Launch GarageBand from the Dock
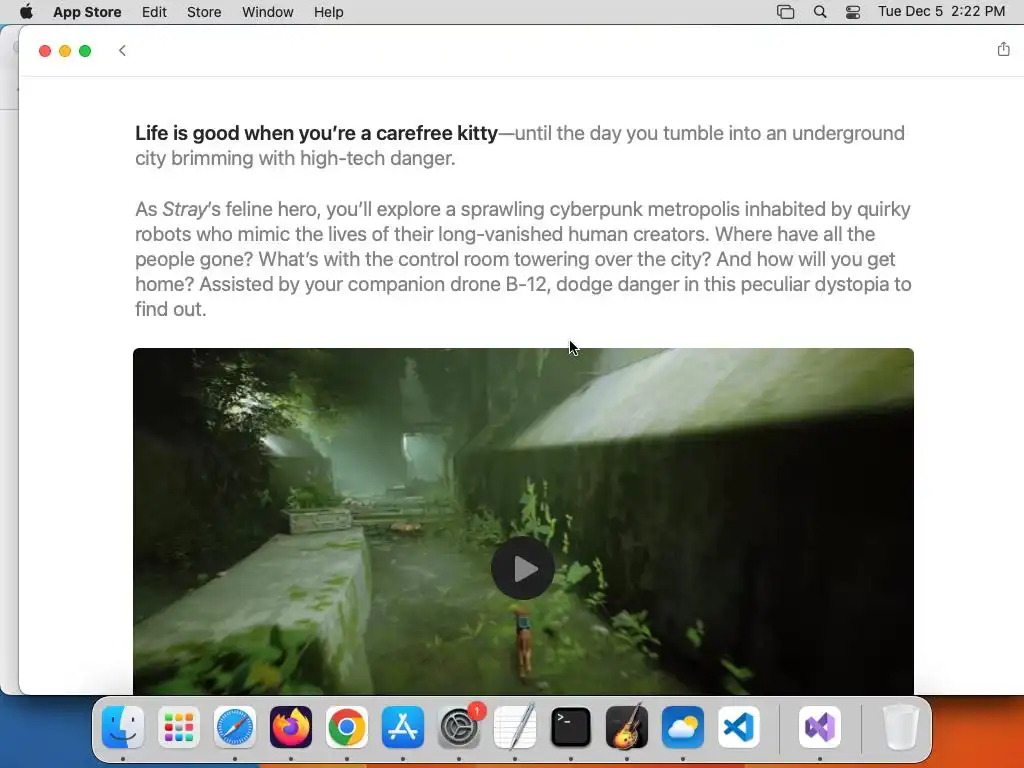 click(x=627, y=727)
